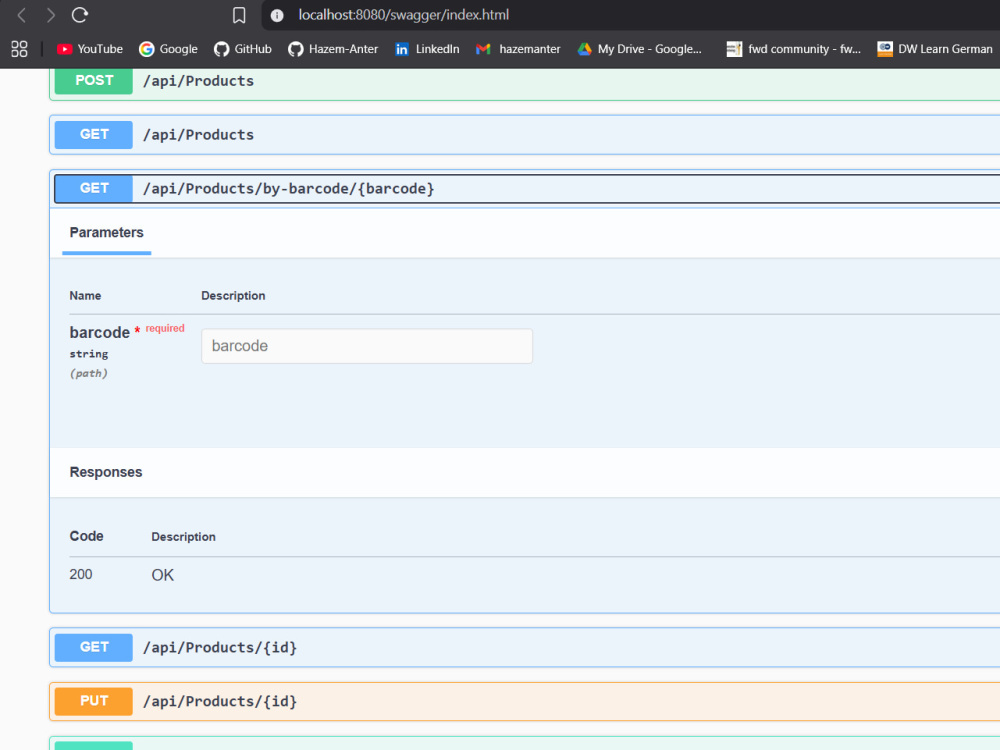The width and height of the screenshot is (1000, 750).
Task: Click the barcode input field
Action: (367, 346)
